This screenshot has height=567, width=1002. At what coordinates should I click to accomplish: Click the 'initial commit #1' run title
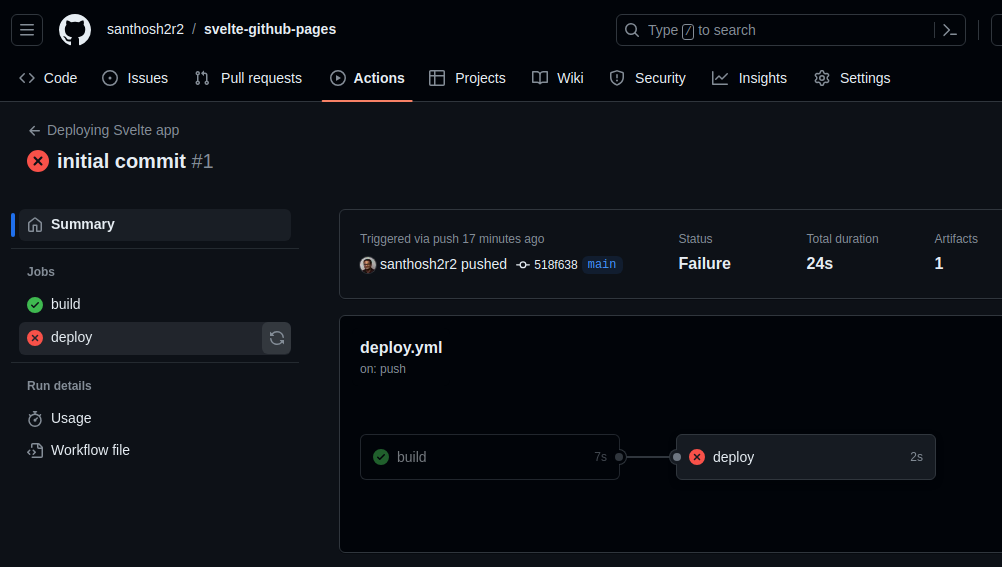point(135,161)
